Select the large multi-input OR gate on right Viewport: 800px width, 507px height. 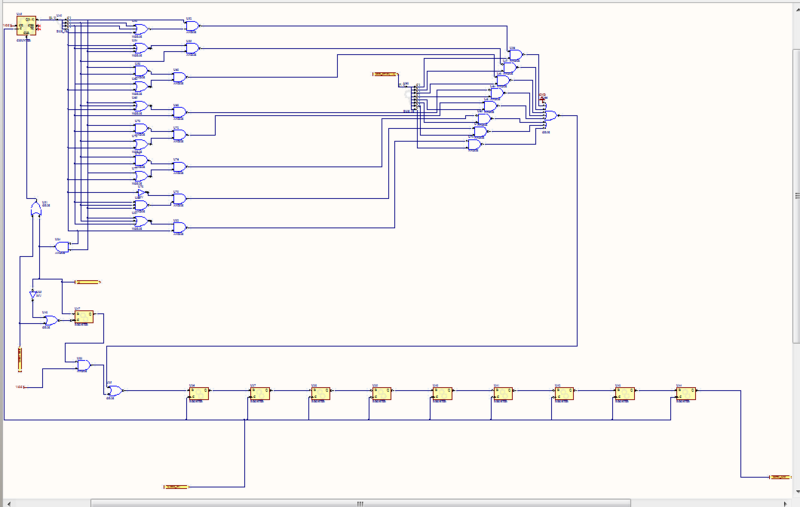pos(549,116)
